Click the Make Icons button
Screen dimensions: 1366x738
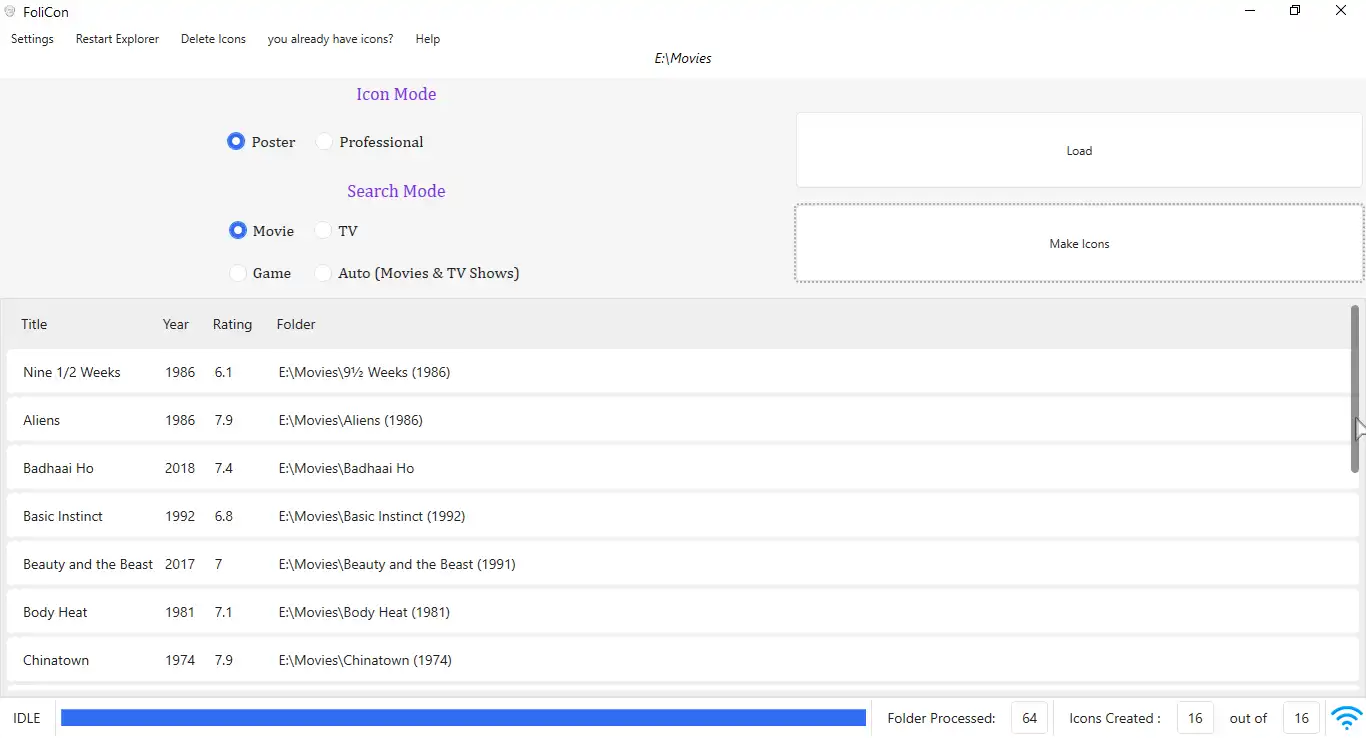pyautogui.click(x=1079, y=244)
